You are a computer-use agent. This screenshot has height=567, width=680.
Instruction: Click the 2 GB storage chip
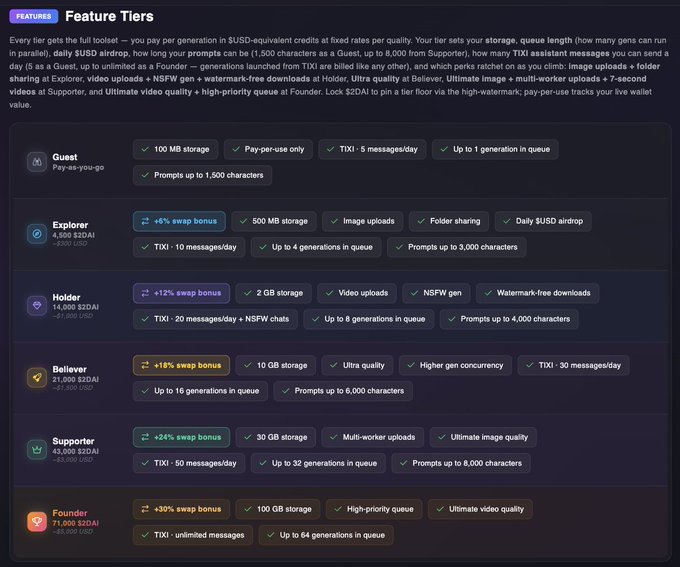tap(274, 293)
